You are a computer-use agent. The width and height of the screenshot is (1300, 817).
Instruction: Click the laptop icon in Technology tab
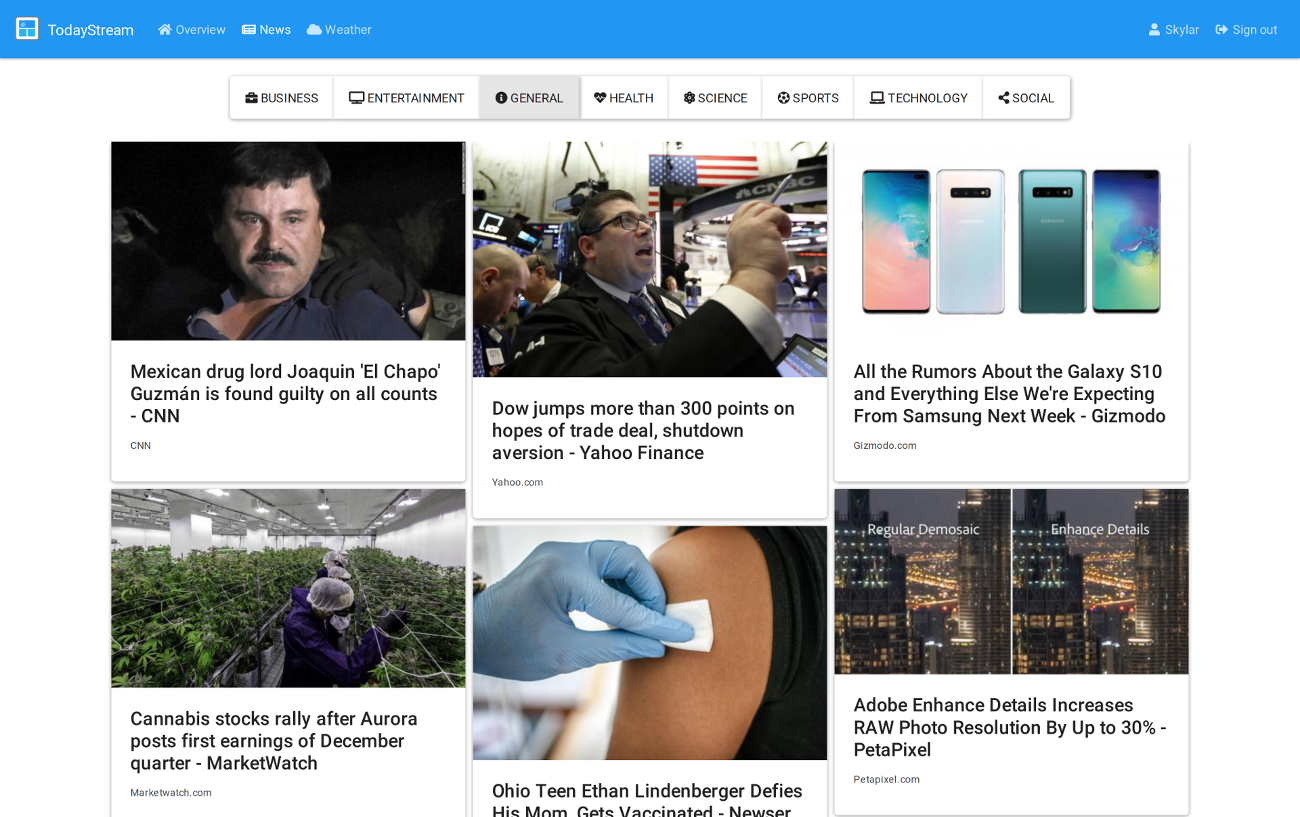[877, 98]
